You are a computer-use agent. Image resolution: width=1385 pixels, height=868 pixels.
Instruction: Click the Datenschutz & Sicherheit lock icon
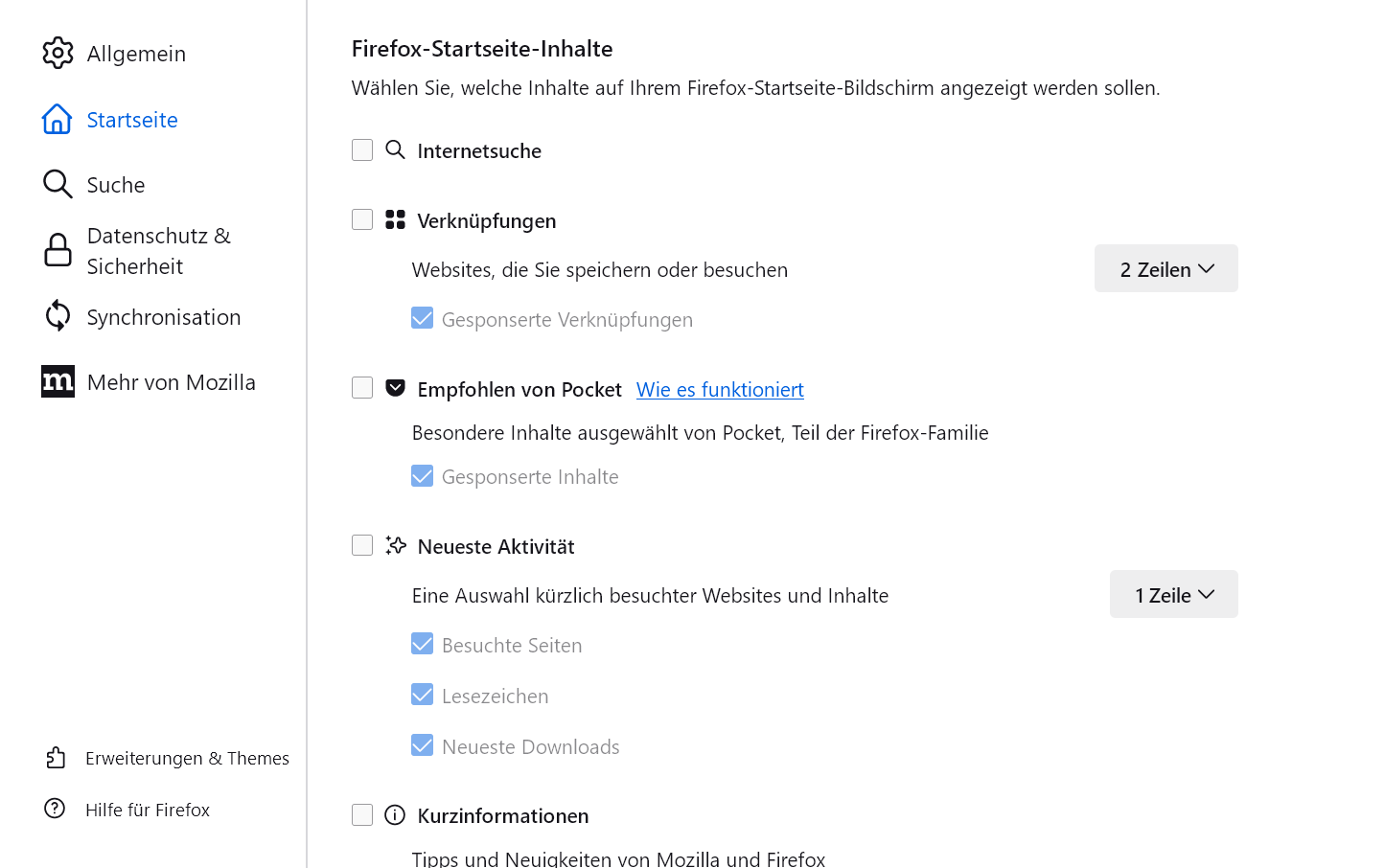[x=58, y=250]
